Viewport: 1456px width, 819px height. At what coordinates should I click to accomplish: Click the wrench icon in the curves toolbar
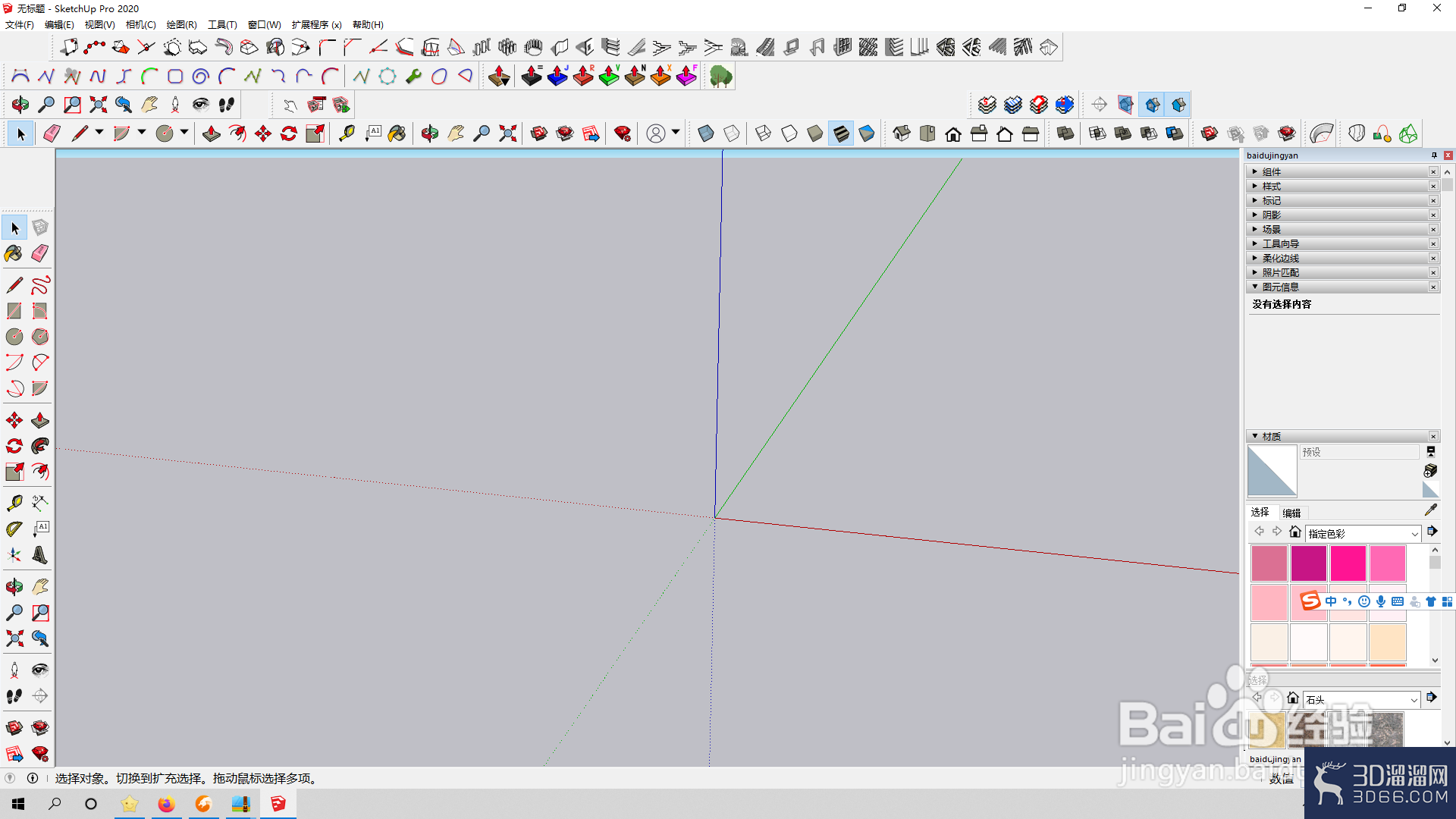tap(413, 77)
